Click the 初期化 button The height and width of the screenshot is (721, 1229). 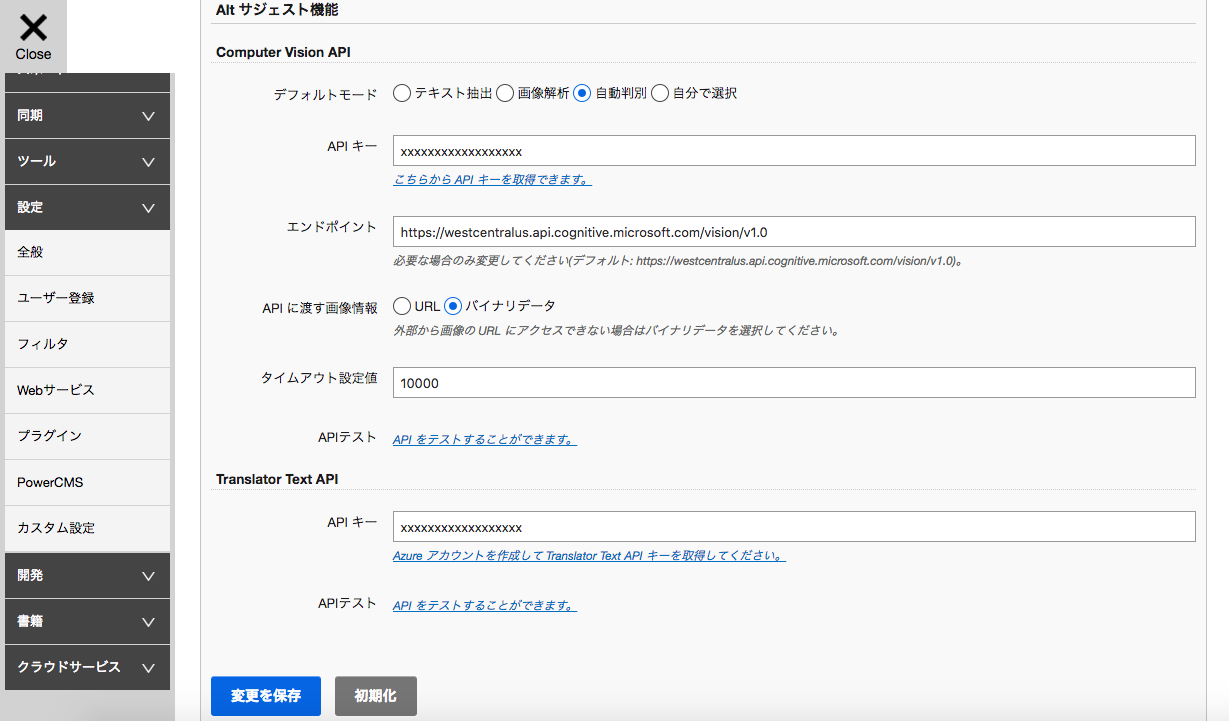coord(376,696)
